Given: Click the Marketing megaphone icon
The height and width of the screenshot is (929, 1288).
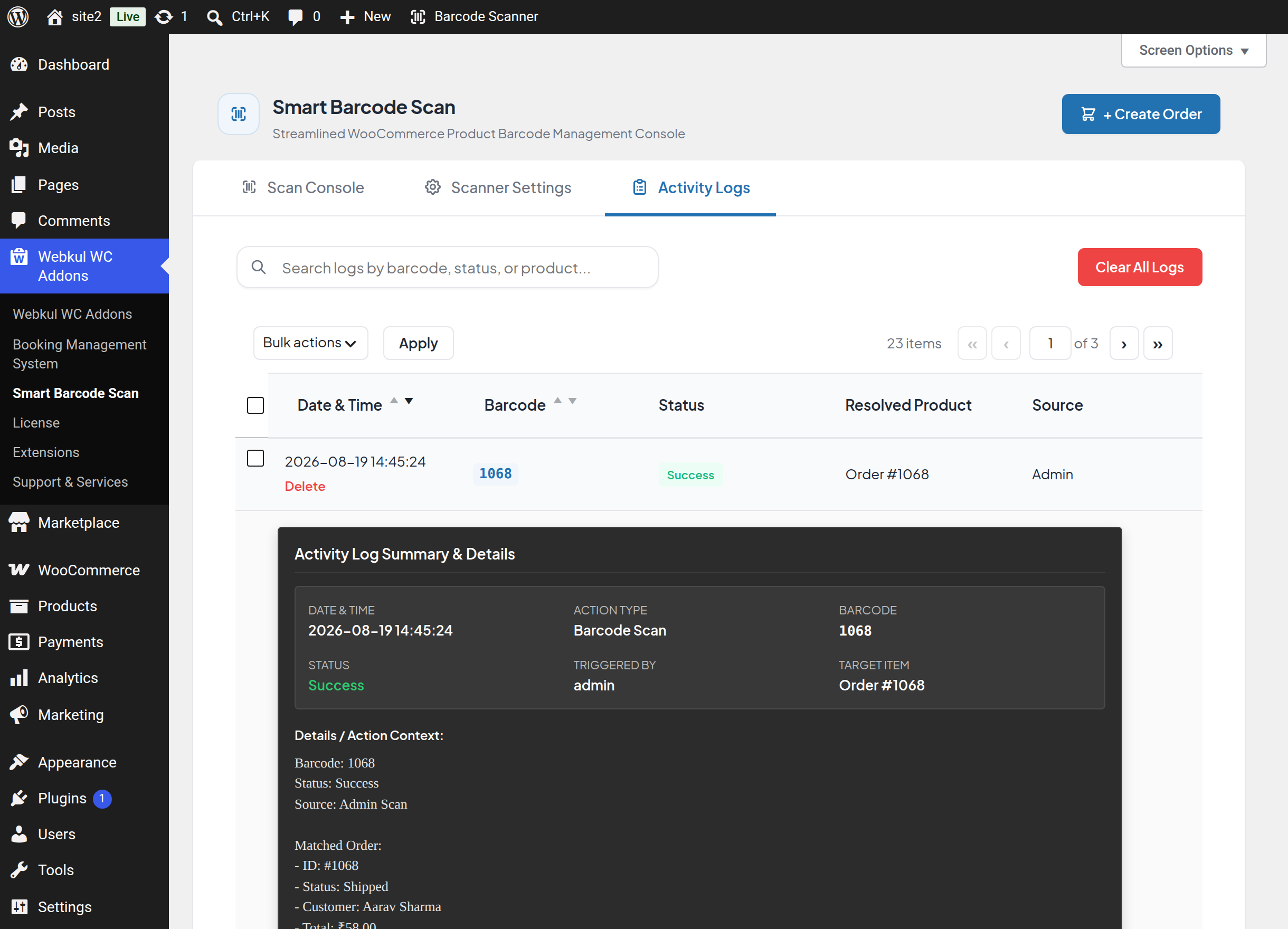Looking at the screenshot, I should pos(19,714).
